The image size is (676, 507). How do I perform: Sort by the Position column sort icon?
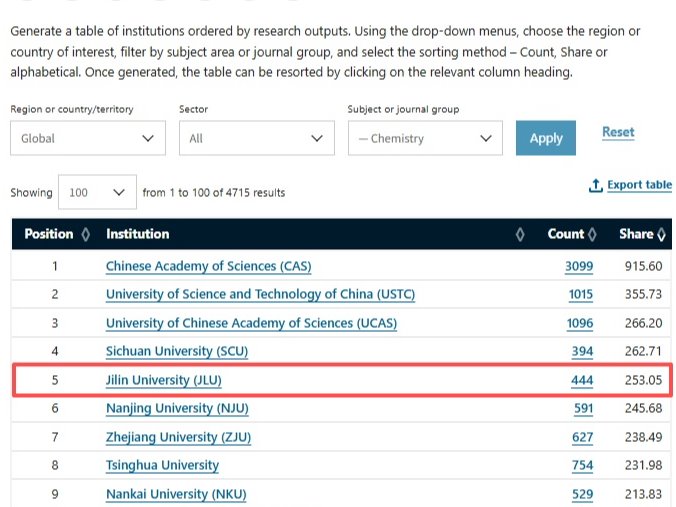85,234
